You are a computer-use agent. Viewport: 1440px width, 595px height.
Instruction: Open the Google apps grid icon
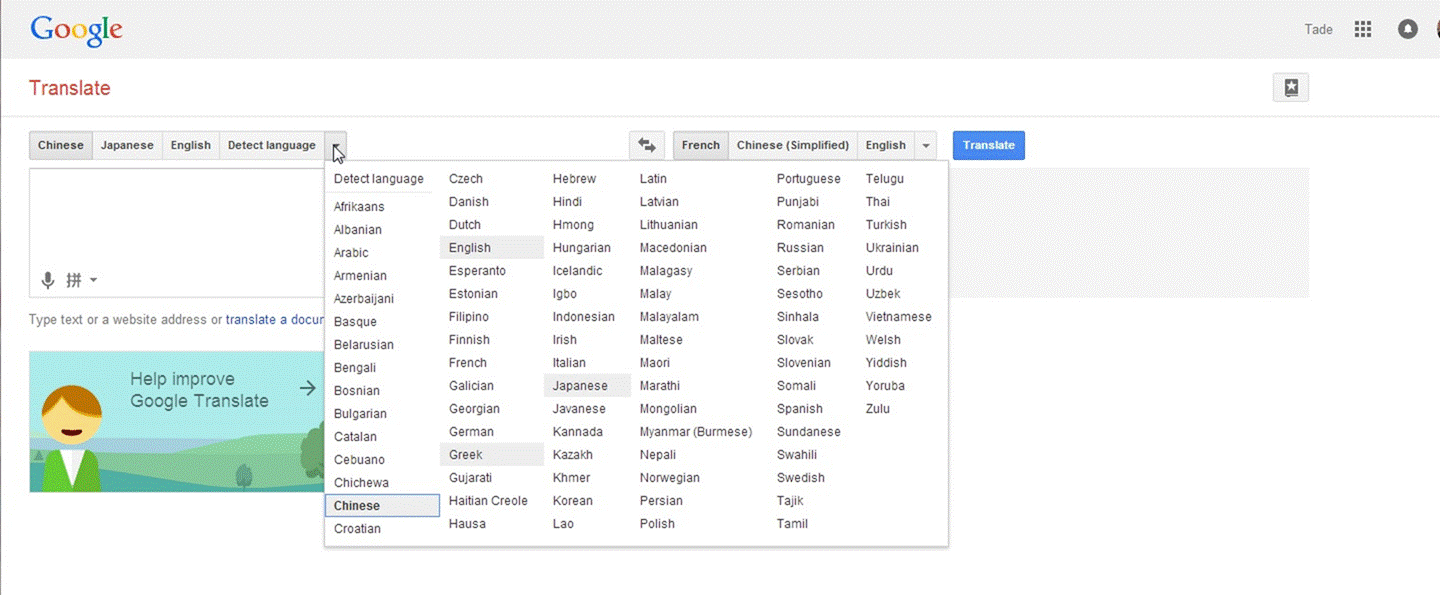1362,29
